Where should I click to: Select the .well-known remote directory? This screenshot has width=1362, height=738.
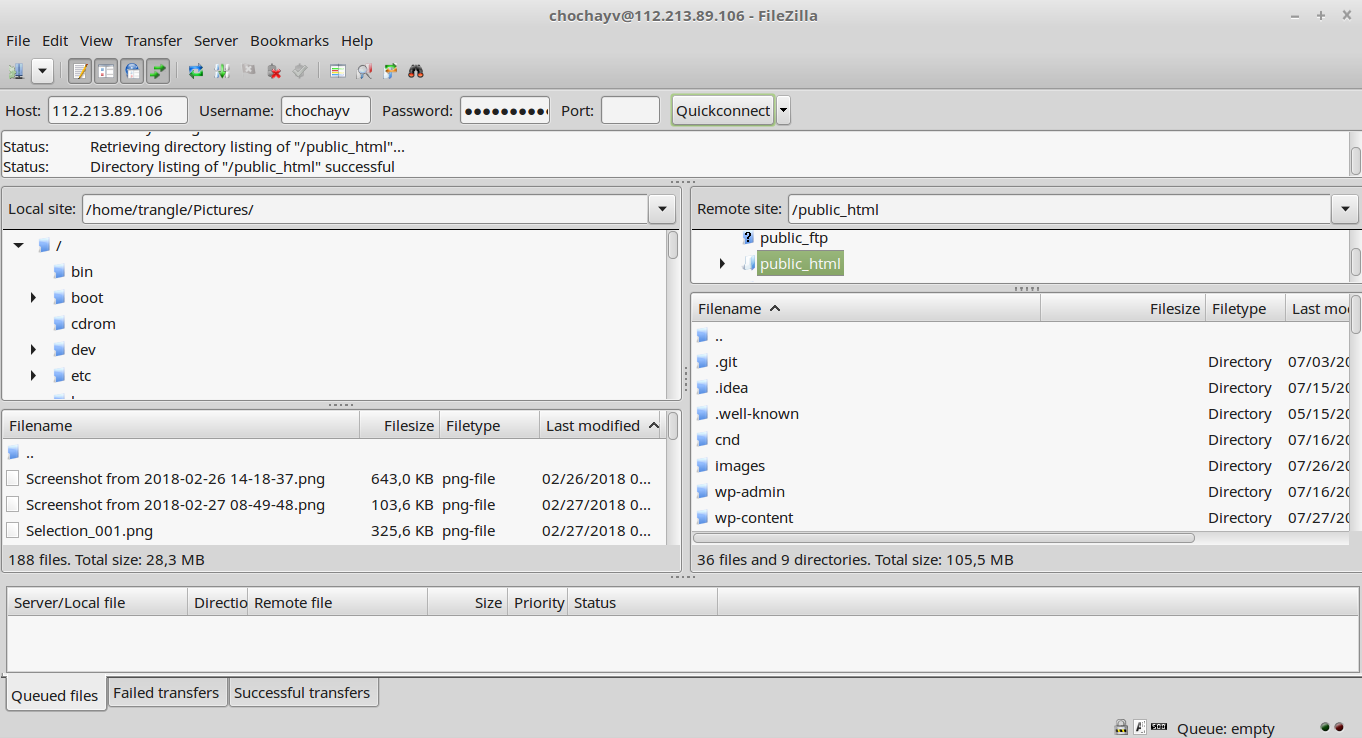coord(1020,414)
